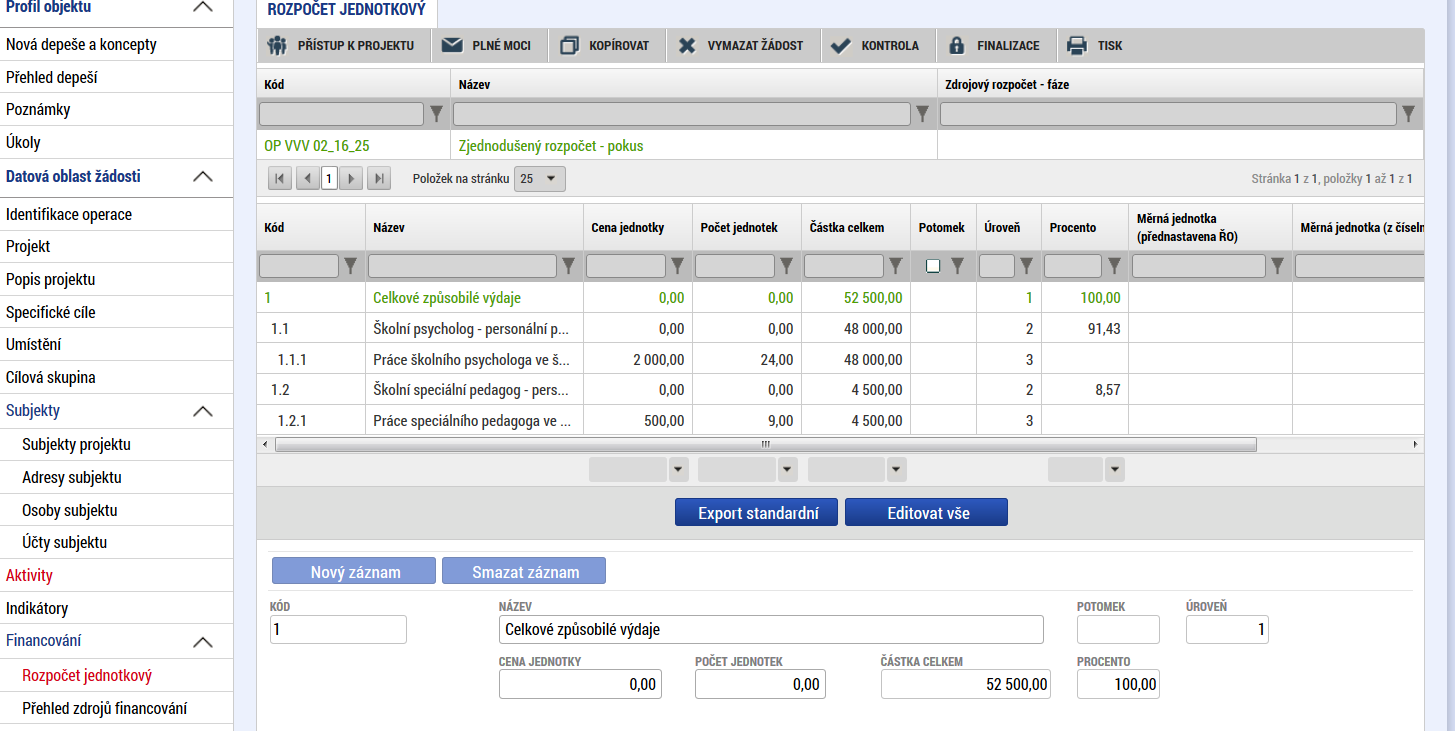1455x731 pixels.
Task: Click Tisk printer button
Action: click(x=1096, y=45)
